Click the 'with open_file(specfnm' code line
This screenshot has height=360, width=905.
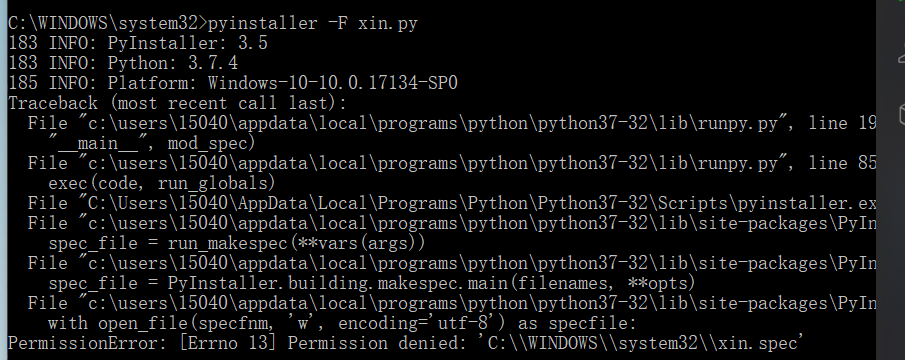coord(342,323)
